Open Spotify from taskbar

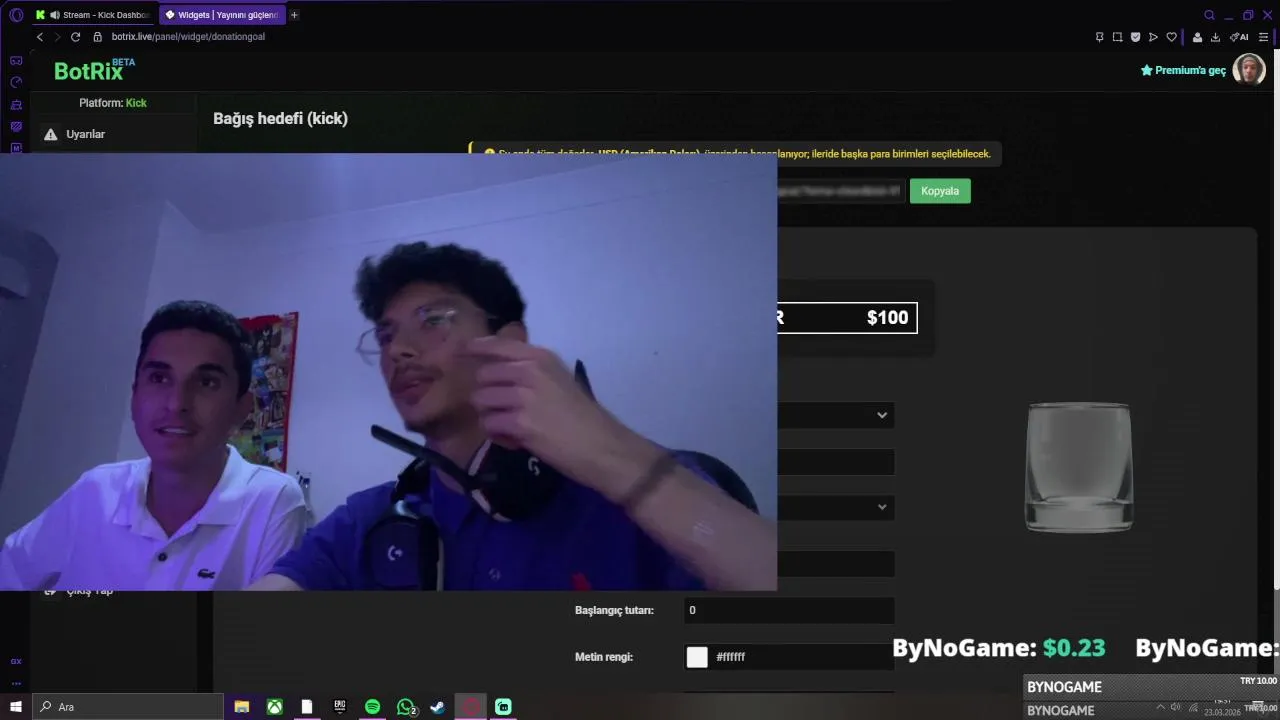click(372, 707)
